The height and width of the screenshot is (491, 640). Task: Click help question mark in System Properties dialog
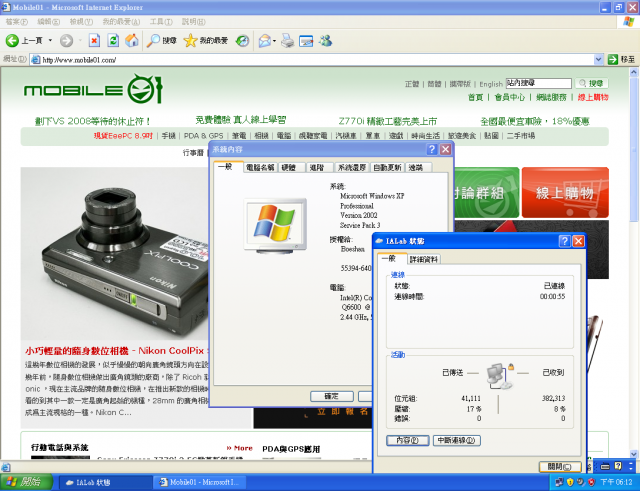(432, 149)
